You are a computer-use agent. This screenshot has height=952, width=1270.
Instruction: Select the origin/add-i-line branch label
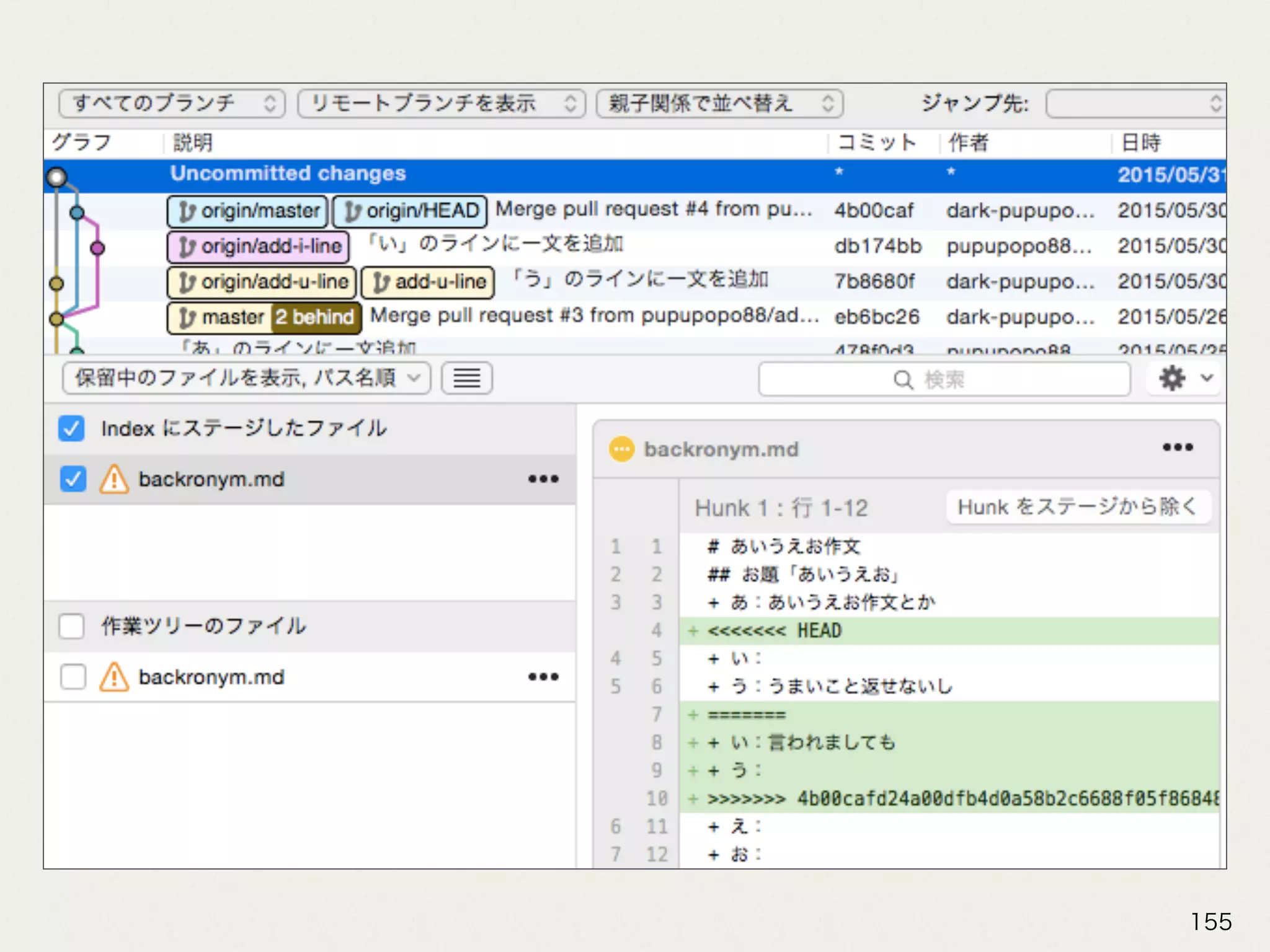pos(259,247)
